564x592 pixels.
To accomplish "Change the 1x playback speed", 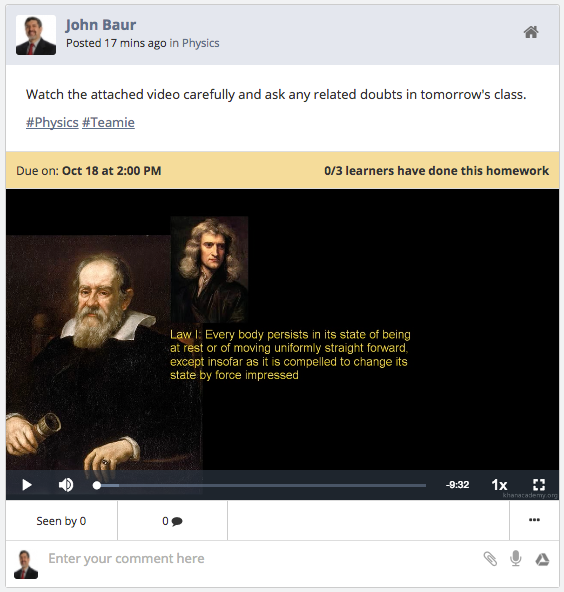I will (x=499, y=485).
